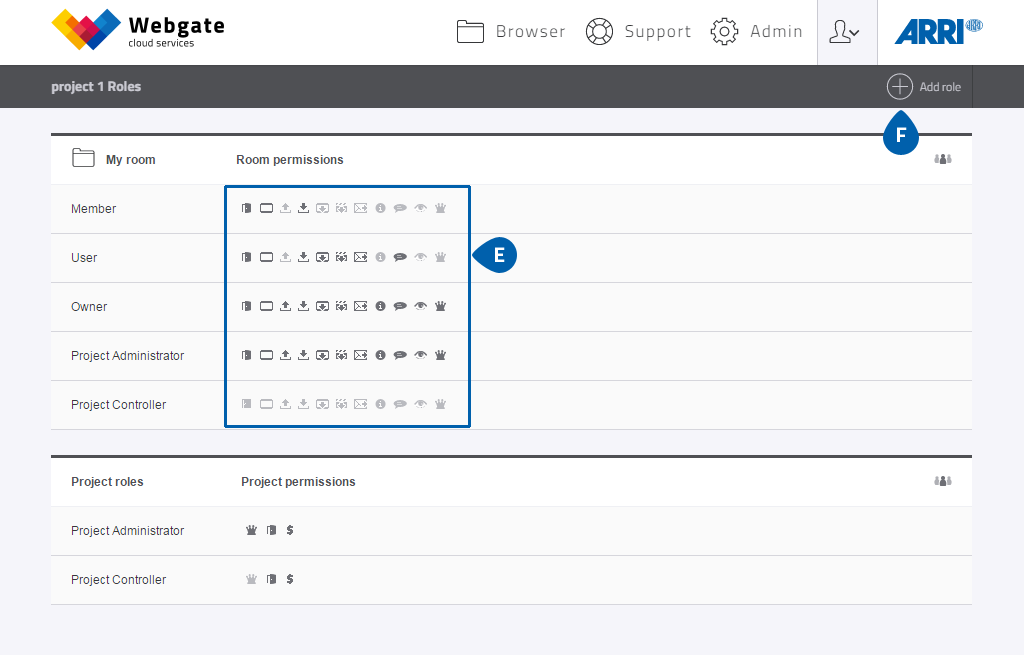Click the door icon in the Member row

246,208
